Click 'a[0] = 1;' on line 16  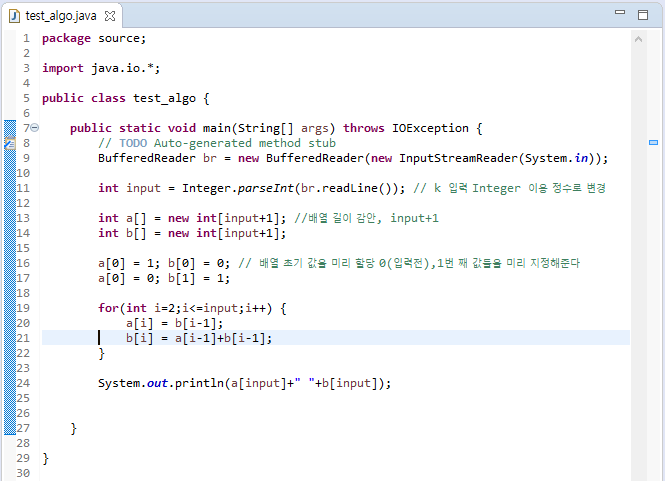pos(129,263)
